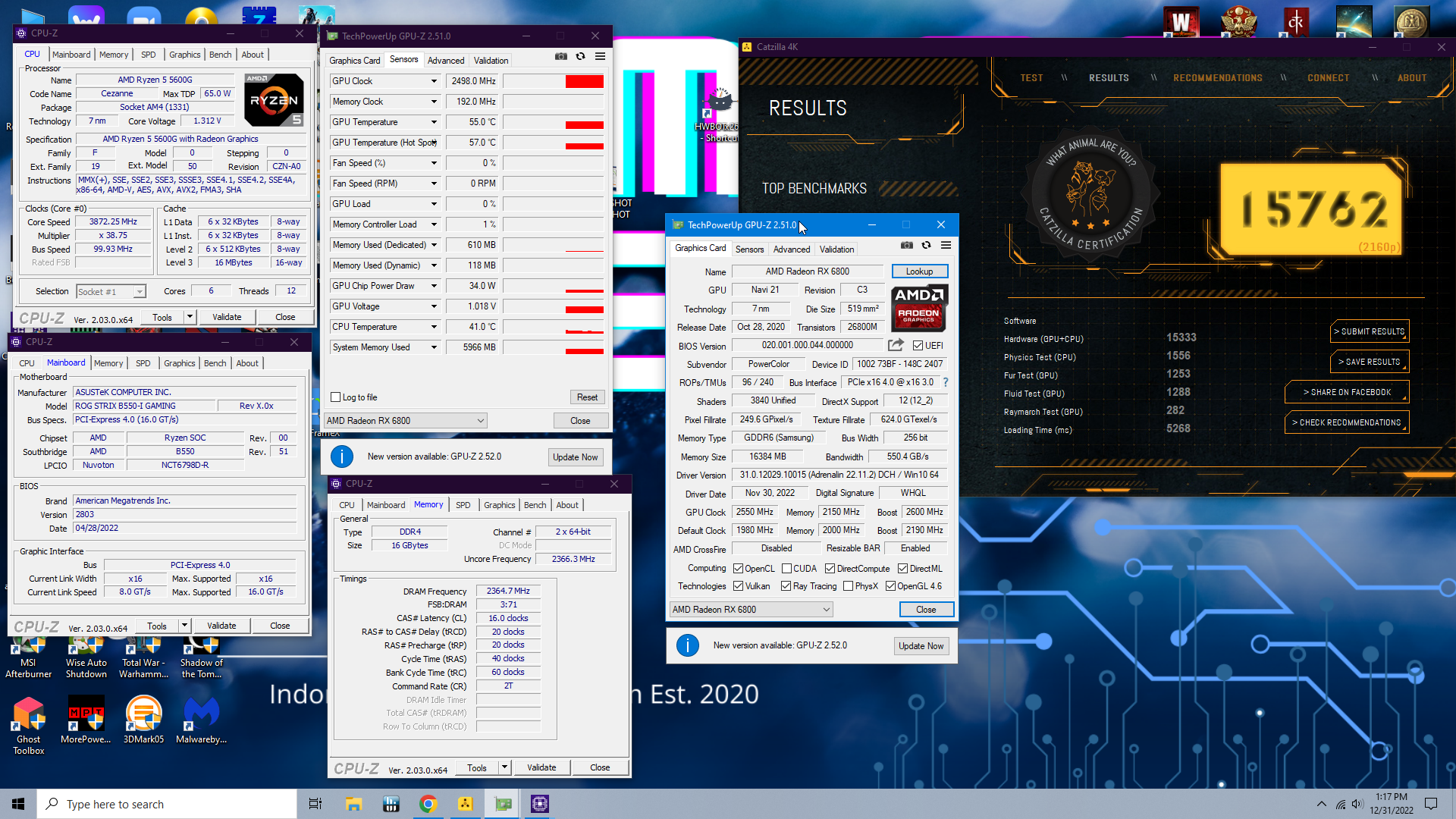
Task: Open Total War Warhammer desktop shortcut
Action: click(x=144, y=657)
